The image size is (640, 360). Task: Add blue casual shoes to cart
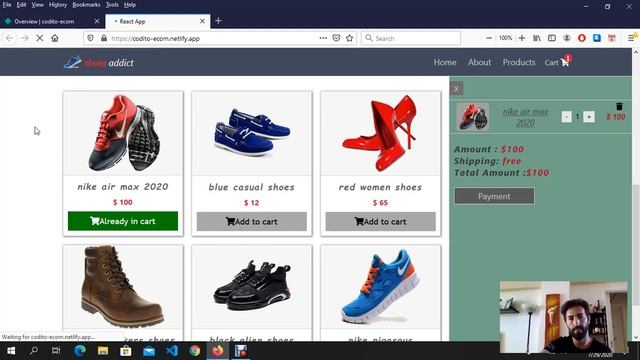(251, 221)
